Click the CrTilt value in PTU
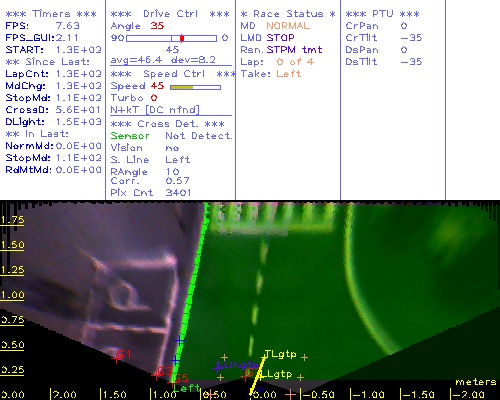The width and height of the screenshot is (500, 400). tap(411, 38)
